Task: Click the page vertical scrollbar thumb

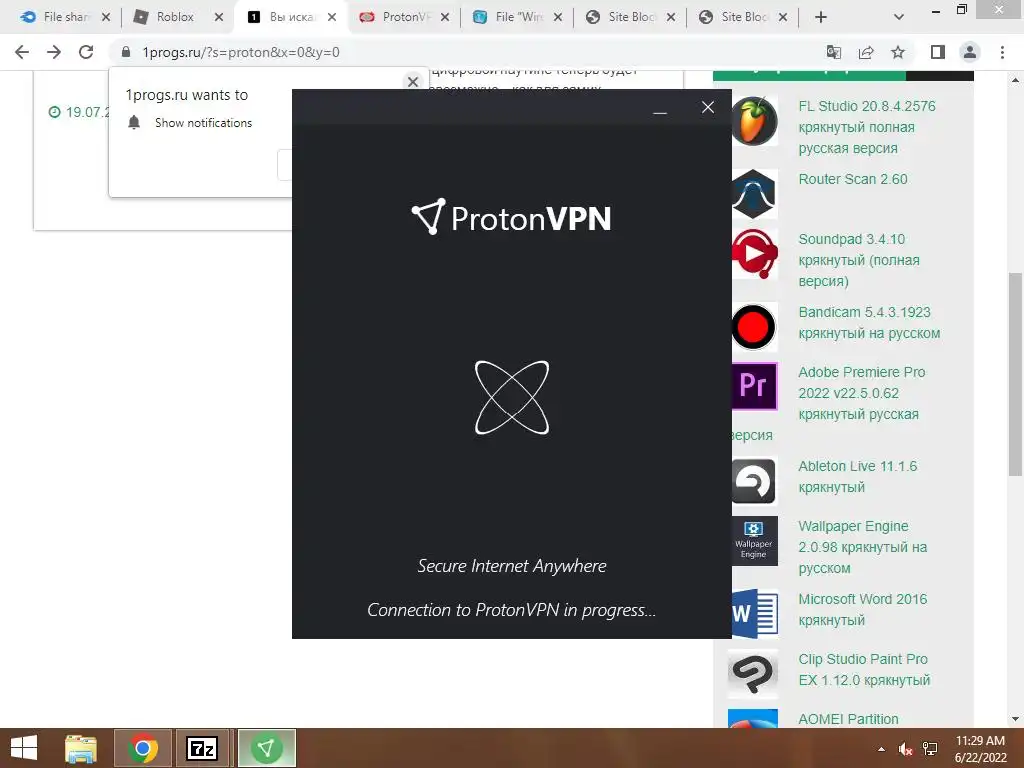Action: tap(1015, 374)
